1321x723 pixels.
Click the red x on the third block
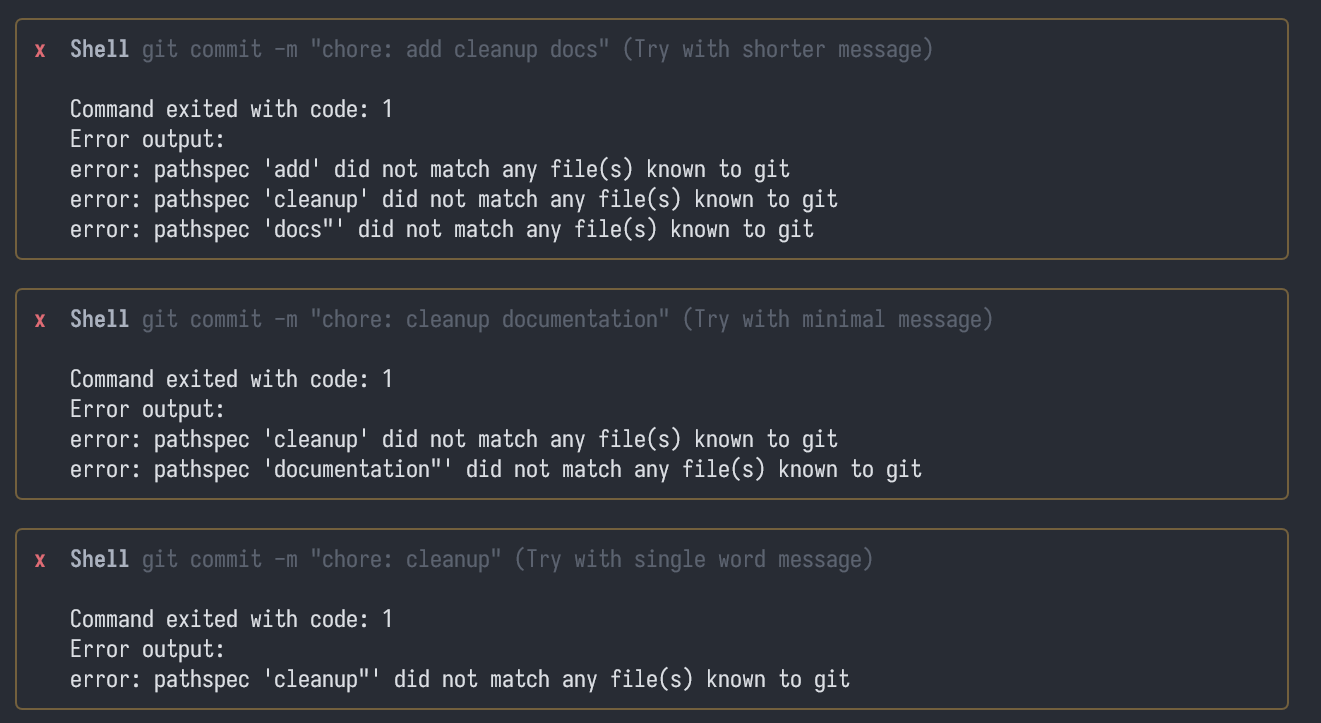(40, 560)
